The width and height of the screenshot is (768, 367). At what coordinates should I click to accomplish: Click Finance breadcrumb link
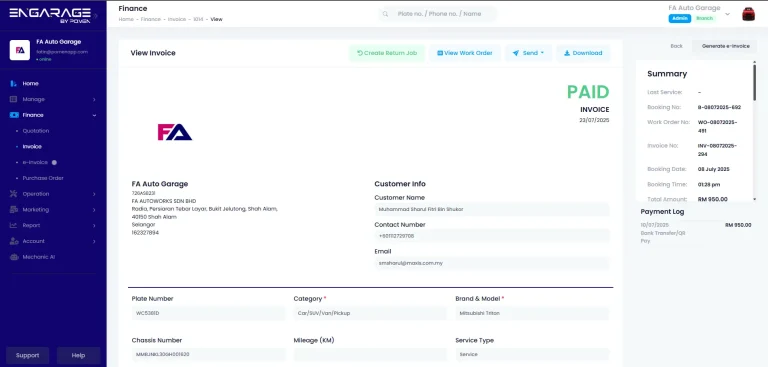click(151, 20)
